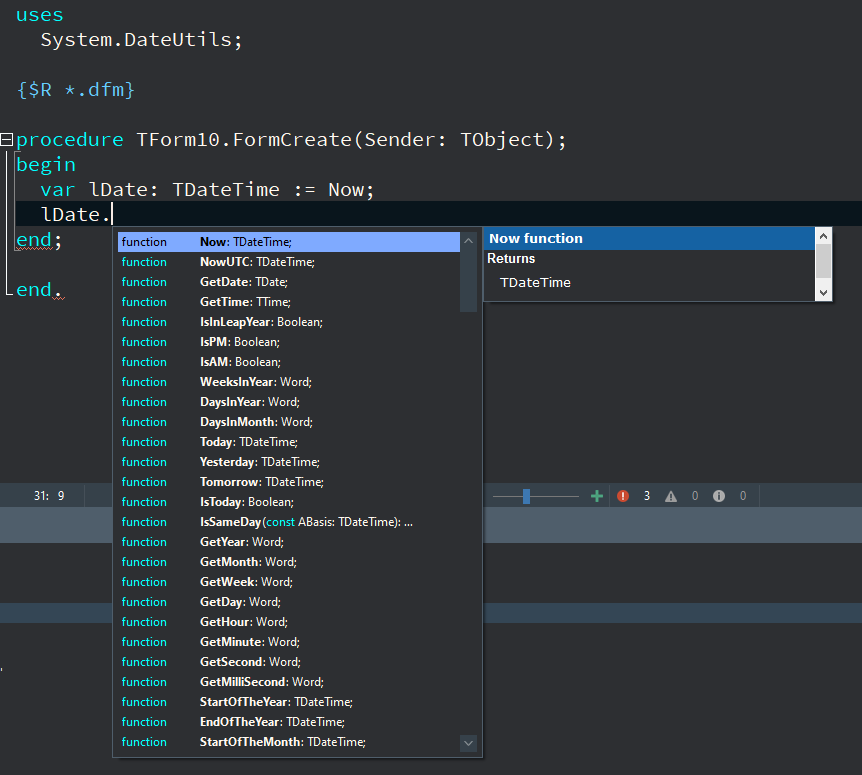The width and height of the screenshot is (862, 775).
Task: Click the down arrow of the Now function help panel
Action: [823, 293]
